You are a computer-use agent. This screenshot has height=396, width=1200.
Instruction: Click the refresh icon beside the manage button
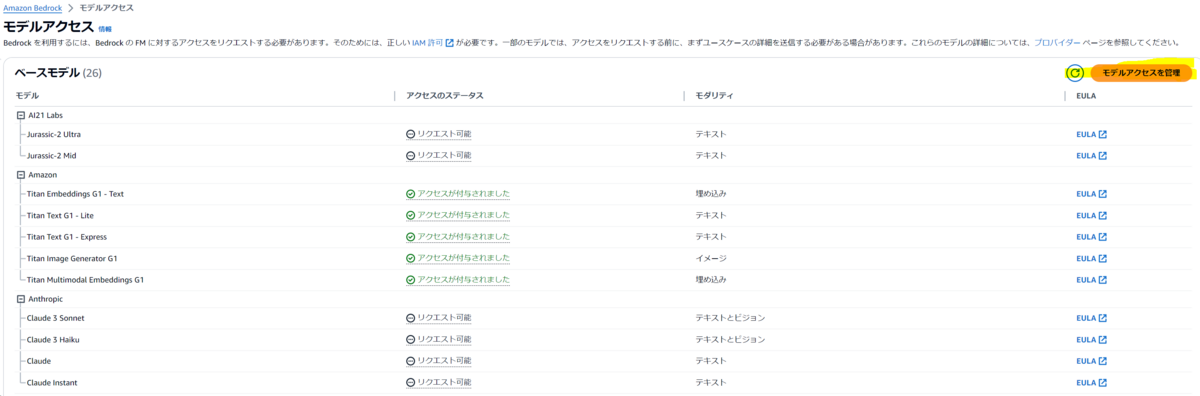point(1074,73)
